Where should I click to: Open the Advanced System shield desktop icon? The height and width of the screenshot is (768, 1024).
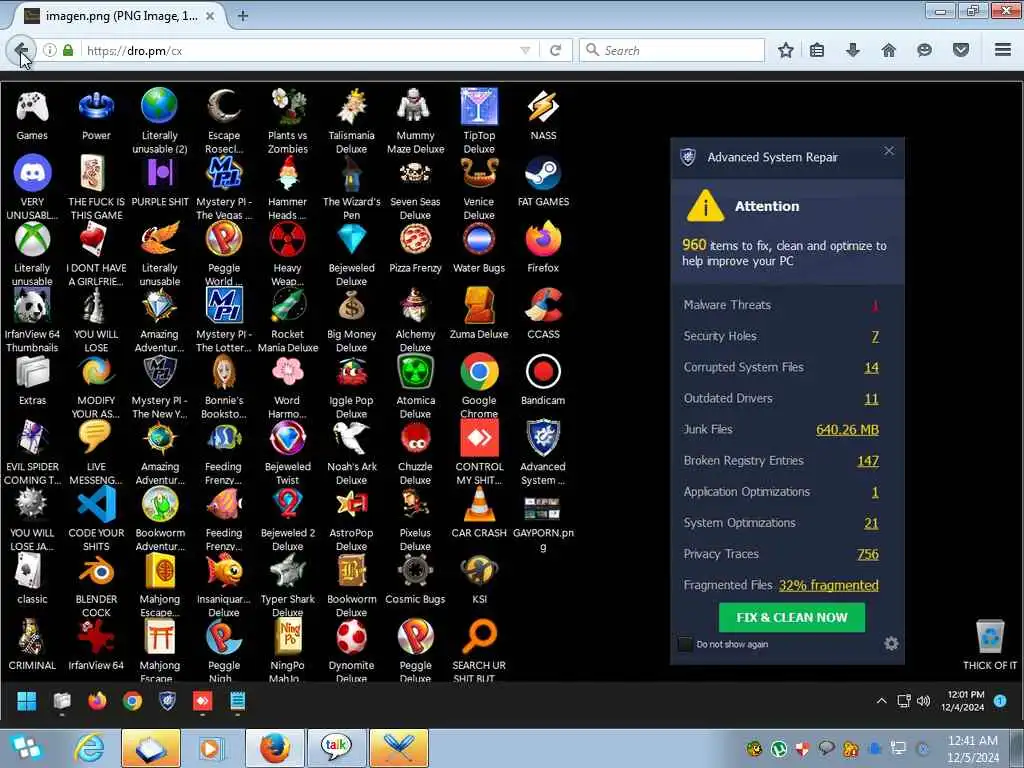tap(543, 438)
